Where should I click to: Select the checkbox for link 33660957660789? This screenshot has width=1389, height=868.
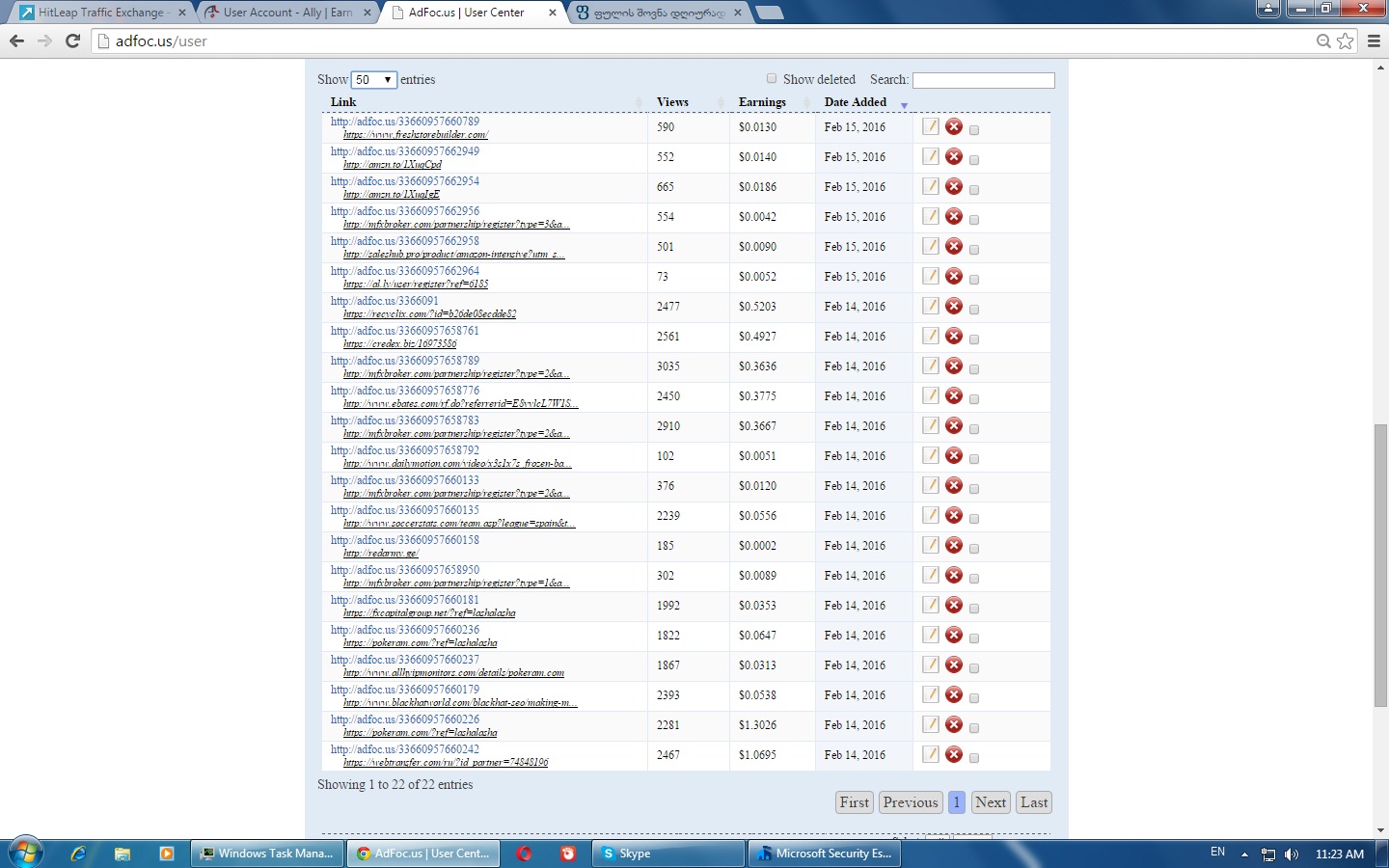point(974,130)
